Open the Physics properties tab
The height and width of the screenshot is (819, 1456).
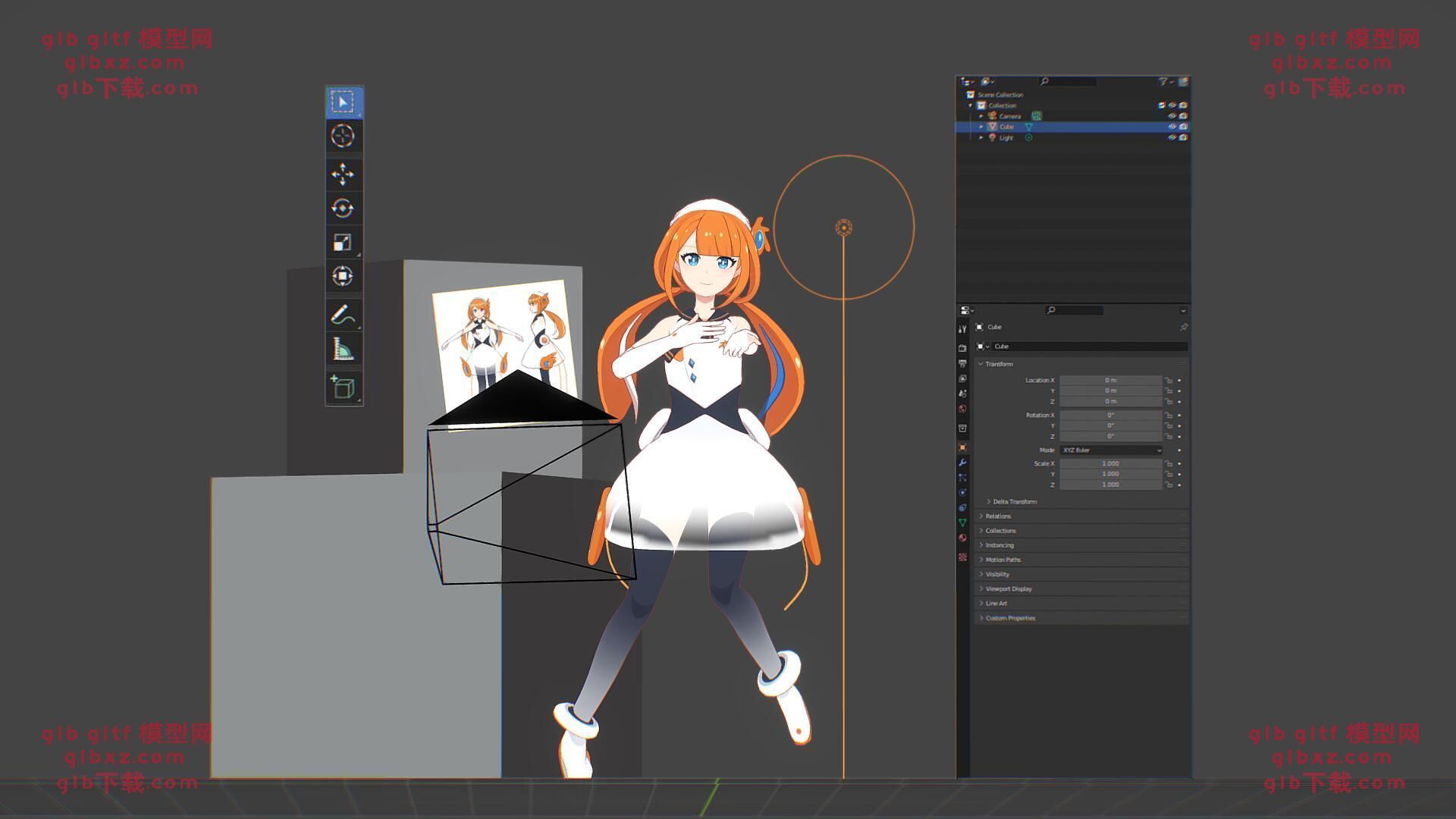962,493
